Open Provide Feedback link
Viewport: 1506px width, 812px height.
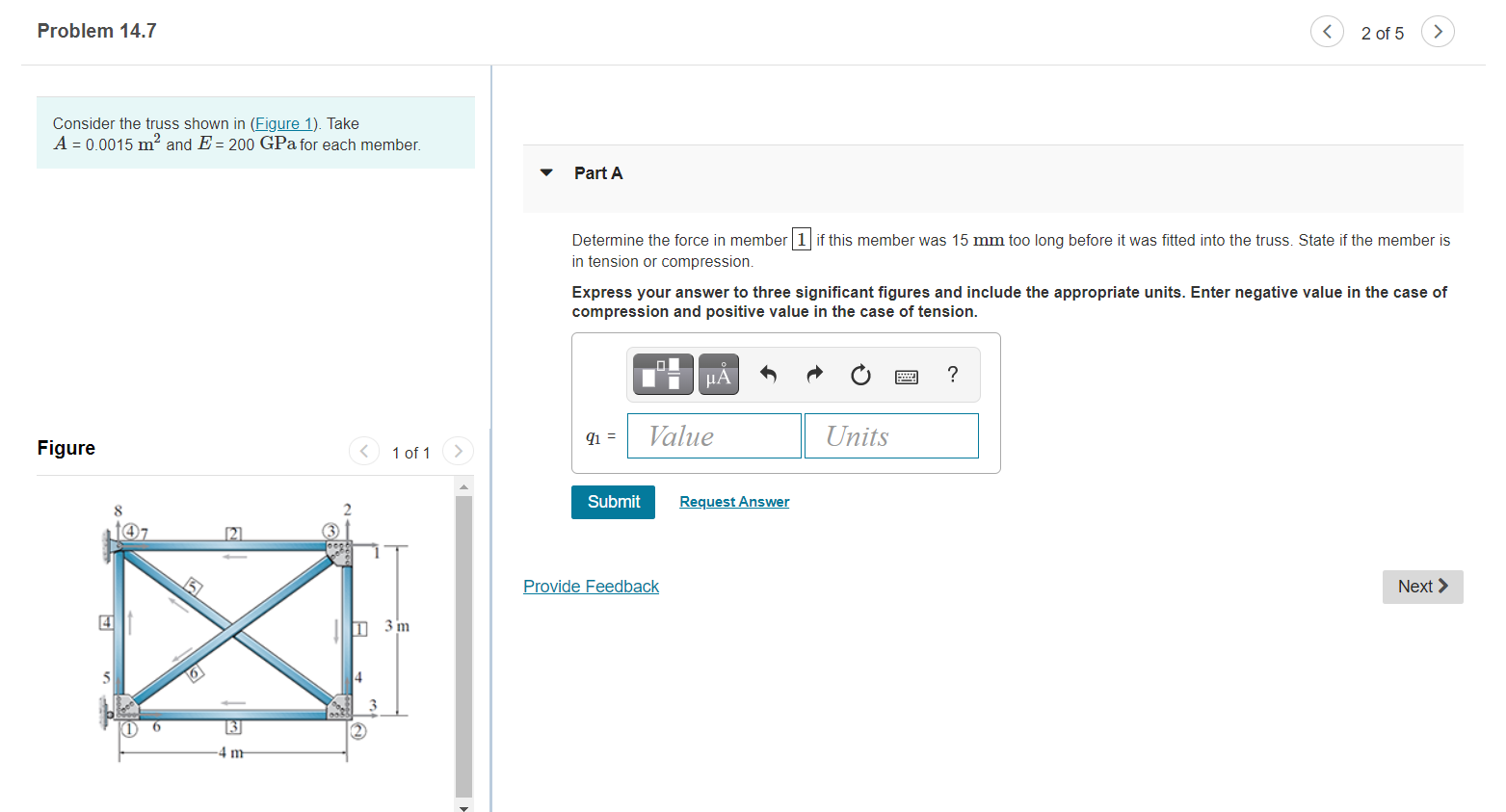point(591,587)
